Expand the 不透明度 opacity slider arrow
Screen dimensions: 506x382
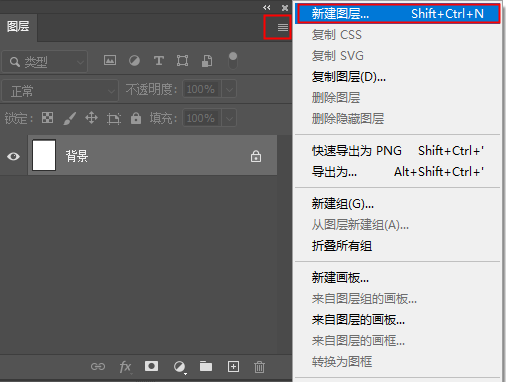229,89
